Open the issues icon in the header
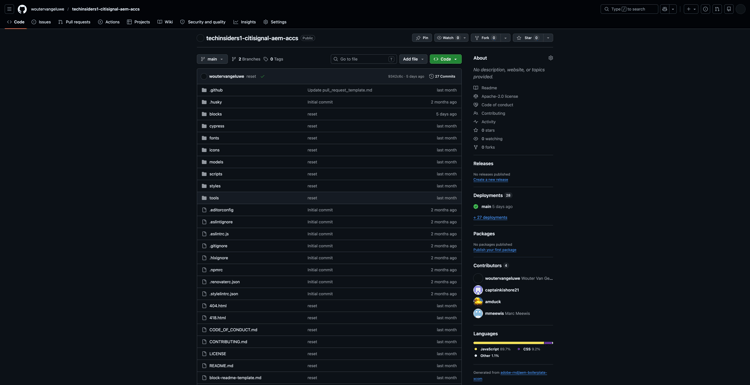The width and height of the screenshot is (750, 385). [706, 9]
